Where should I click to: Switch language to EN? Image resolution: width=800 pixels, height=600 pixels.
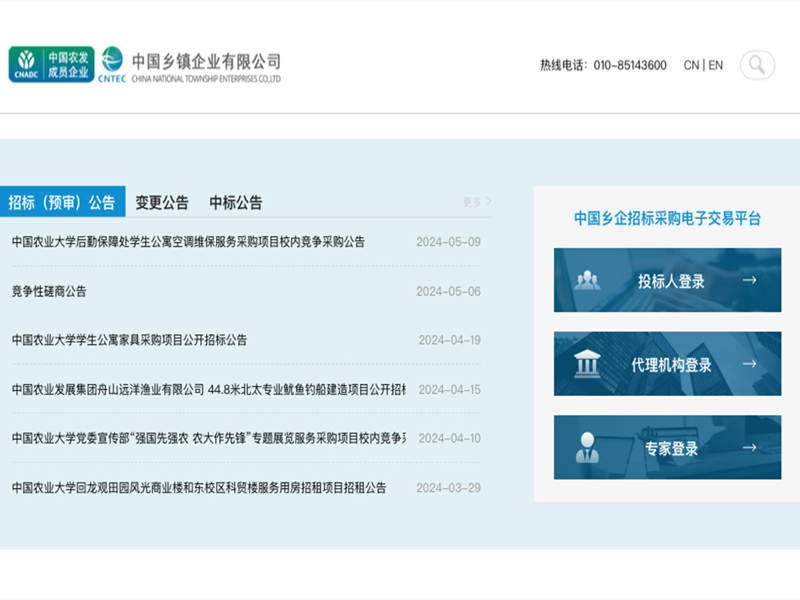click(716, 65)
